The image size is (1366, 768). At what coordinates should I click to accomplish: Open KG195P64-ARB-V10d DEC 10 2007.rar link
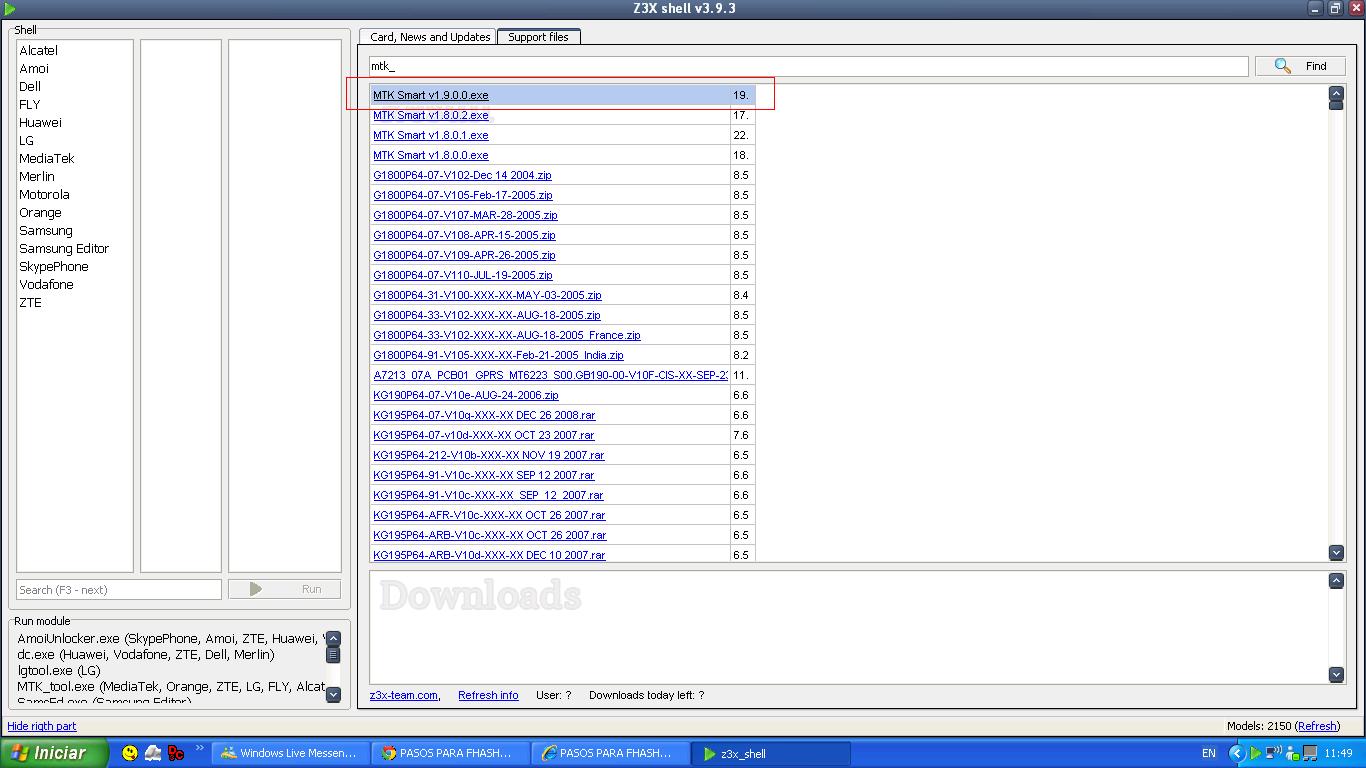[489, 555]
